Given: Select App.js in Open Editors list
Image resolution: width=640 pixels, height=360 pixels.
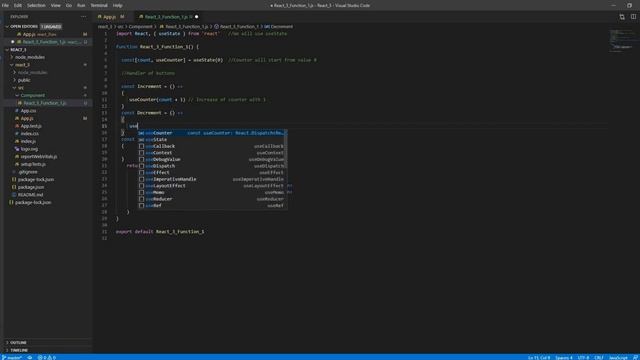Looking at the screenshot, I should [x=47, y=34].
